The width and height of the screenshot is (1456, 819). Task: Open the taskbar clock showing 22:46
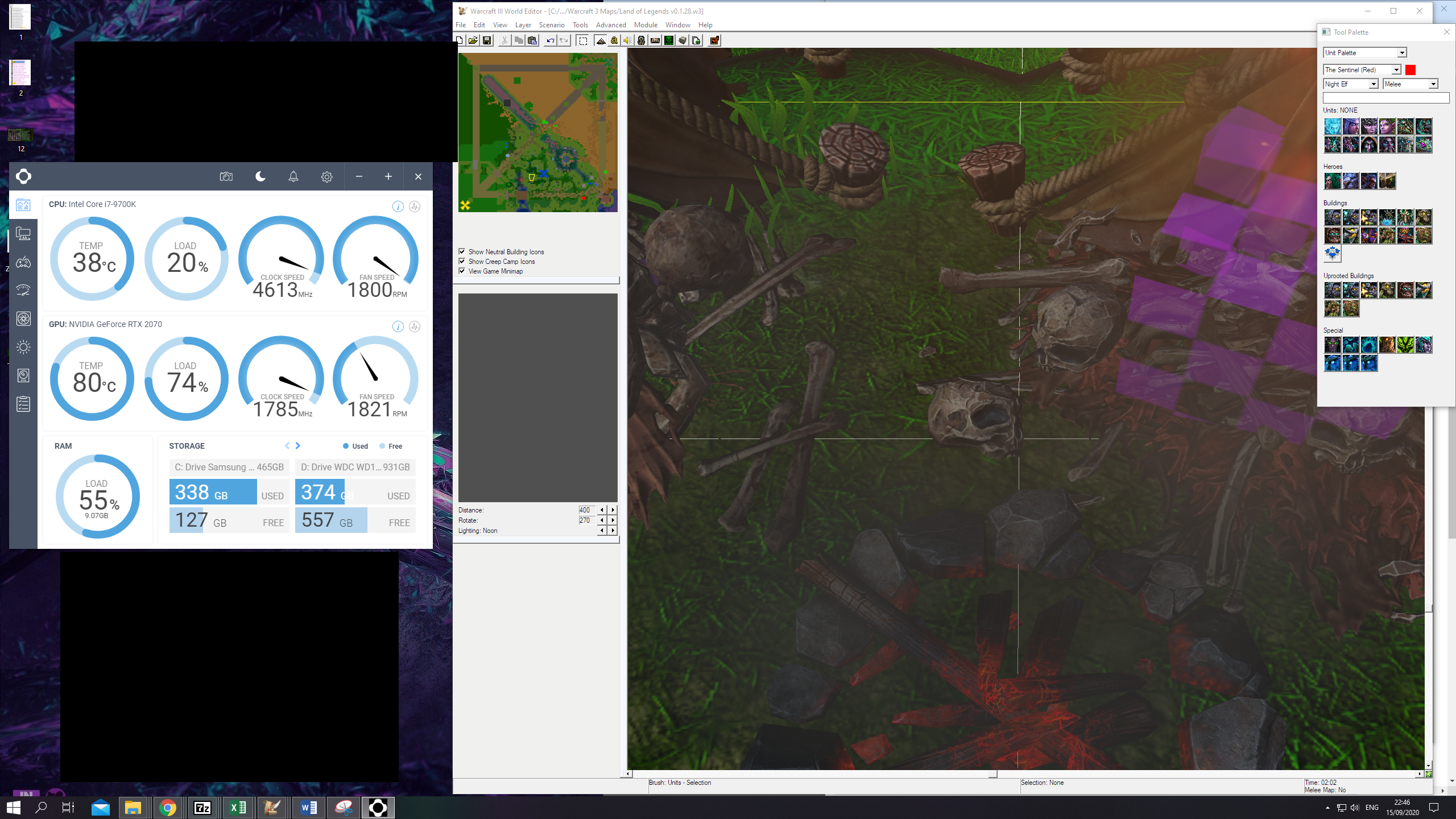pyautogui.click(x=1402, y=808)
